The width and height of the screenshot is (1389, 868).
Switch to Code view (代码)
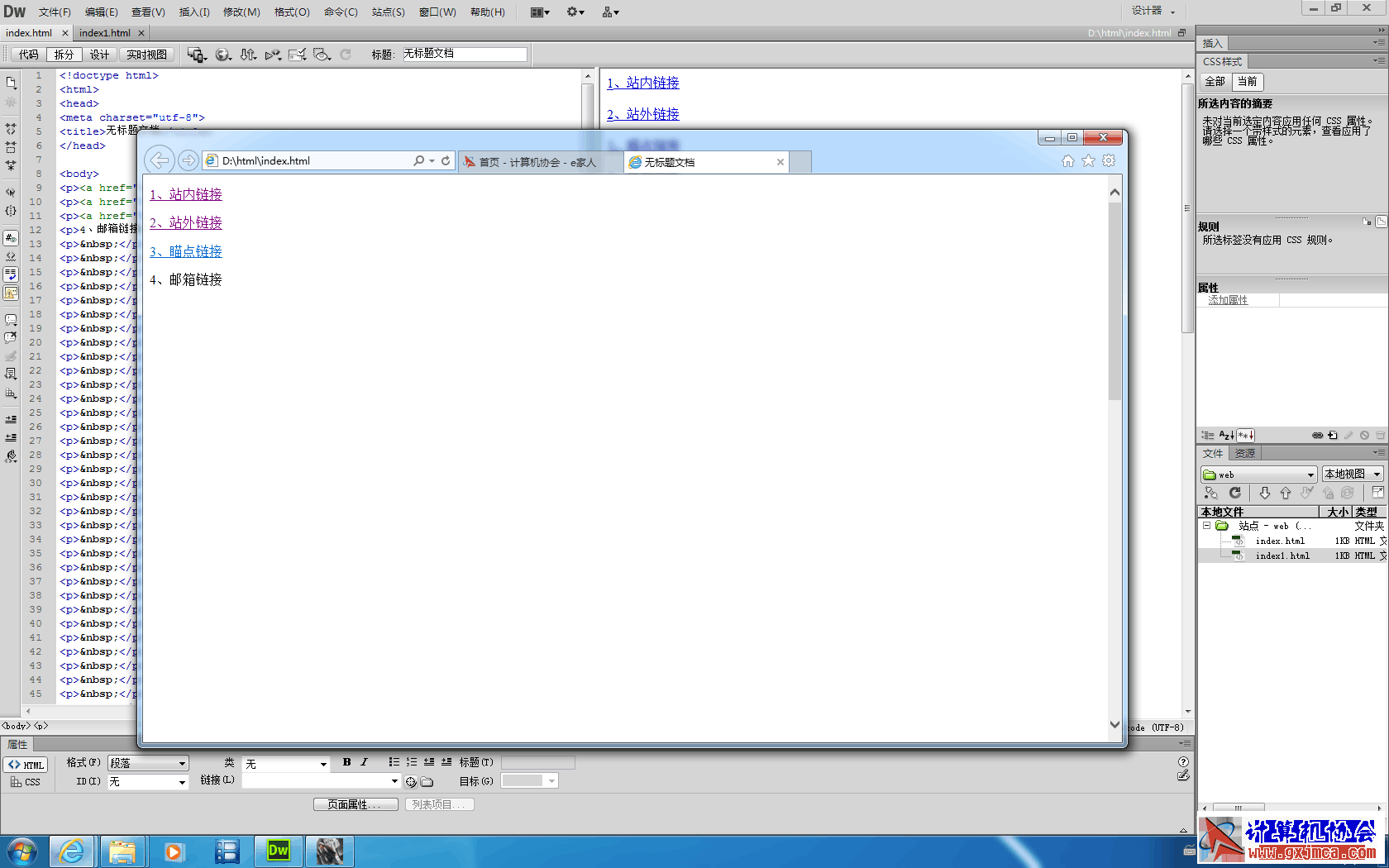coord(29,55)
